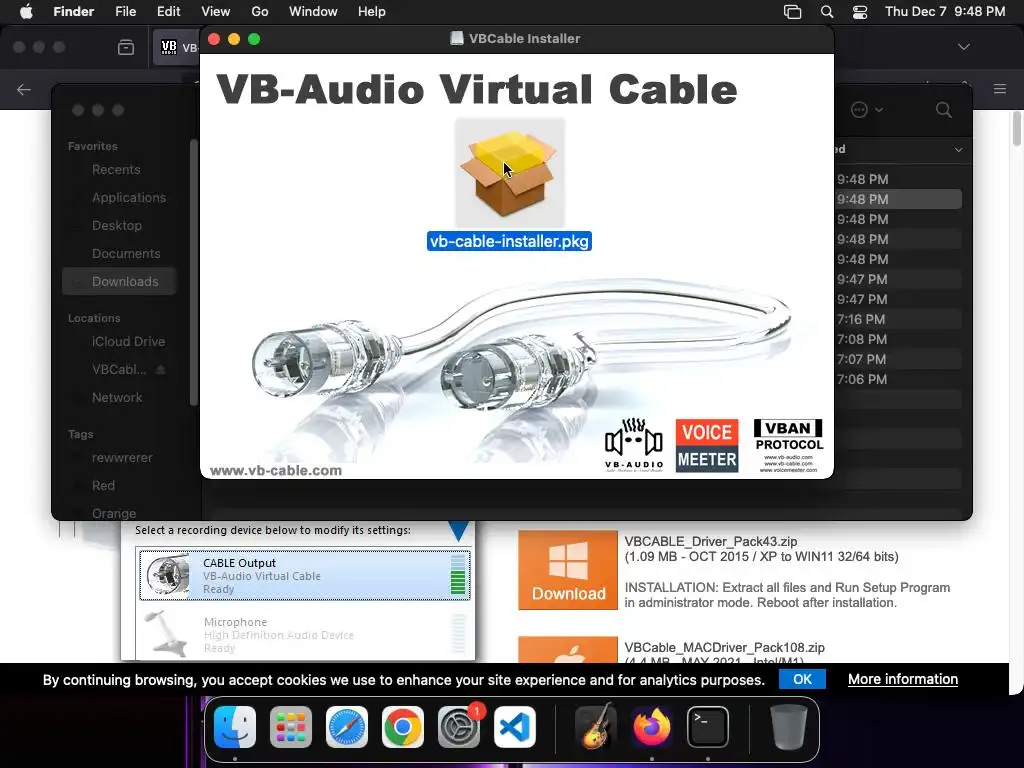Open the Apple menu
1024x768 pixels.
click(x=26, y=12)
